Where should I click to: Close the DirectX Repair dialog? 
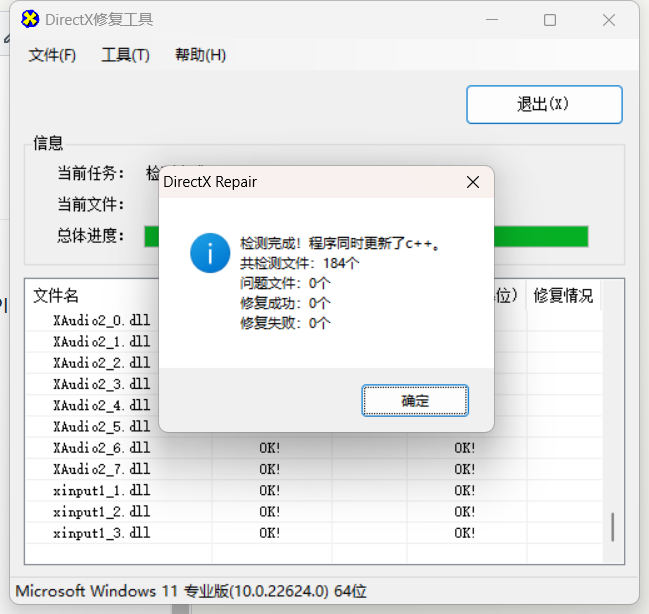[473, 182]
